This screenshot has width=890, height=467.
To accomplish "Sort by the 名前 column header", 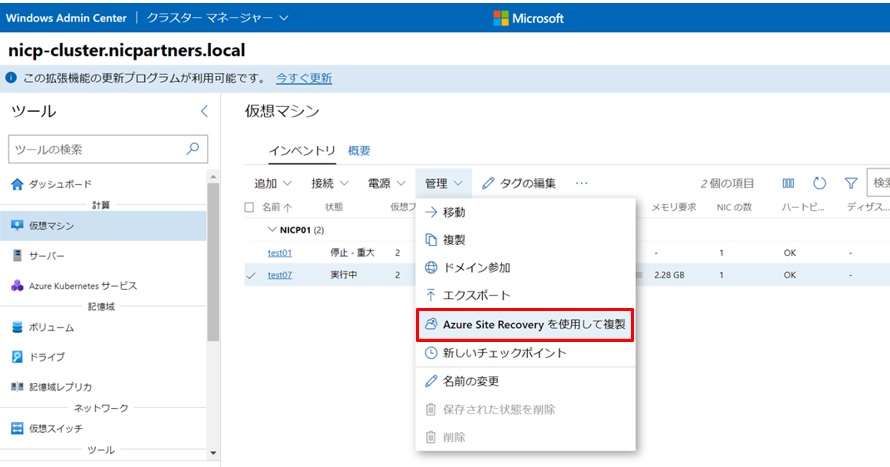I will 277,207.
